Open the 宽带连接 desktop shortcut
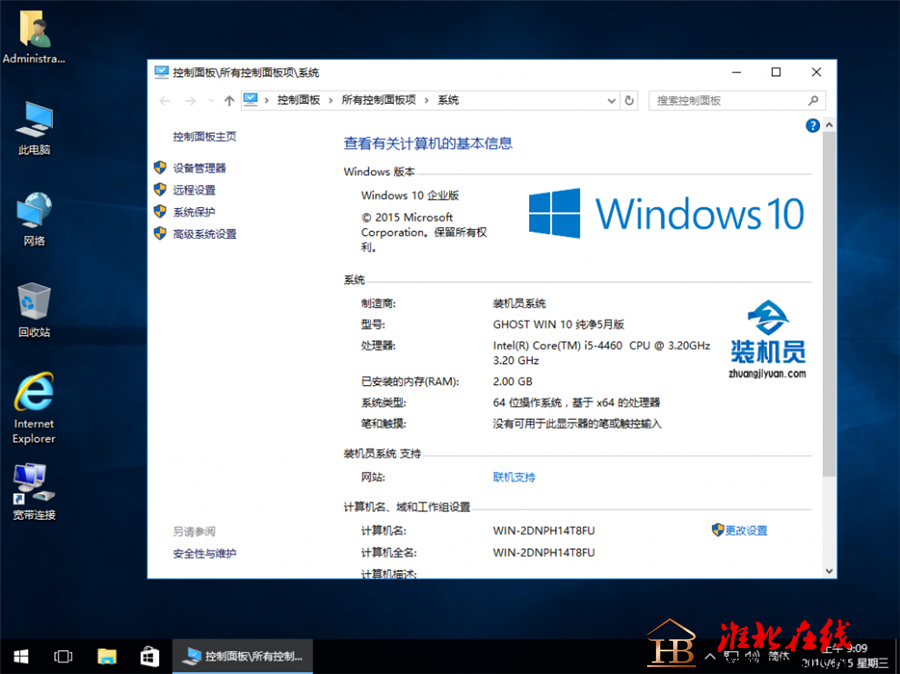Image resolution: width=900 pixels, height=674 pixels. coord(34,493)
